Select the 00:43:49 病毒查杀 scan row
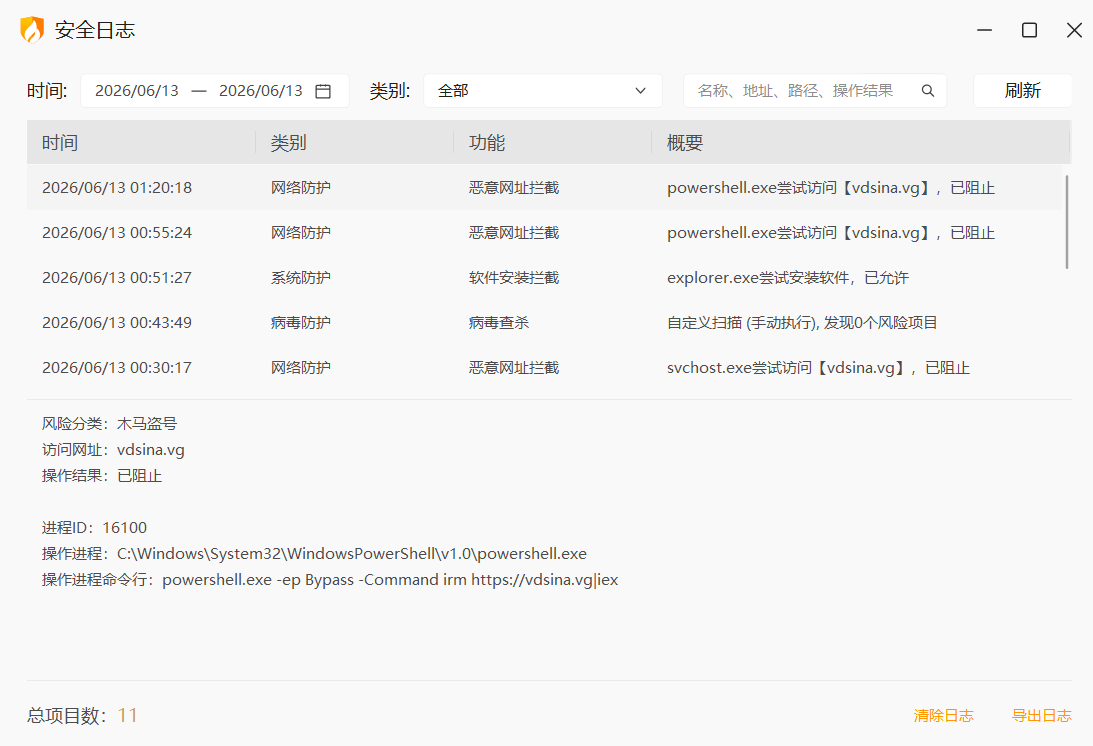 [544, 323]
